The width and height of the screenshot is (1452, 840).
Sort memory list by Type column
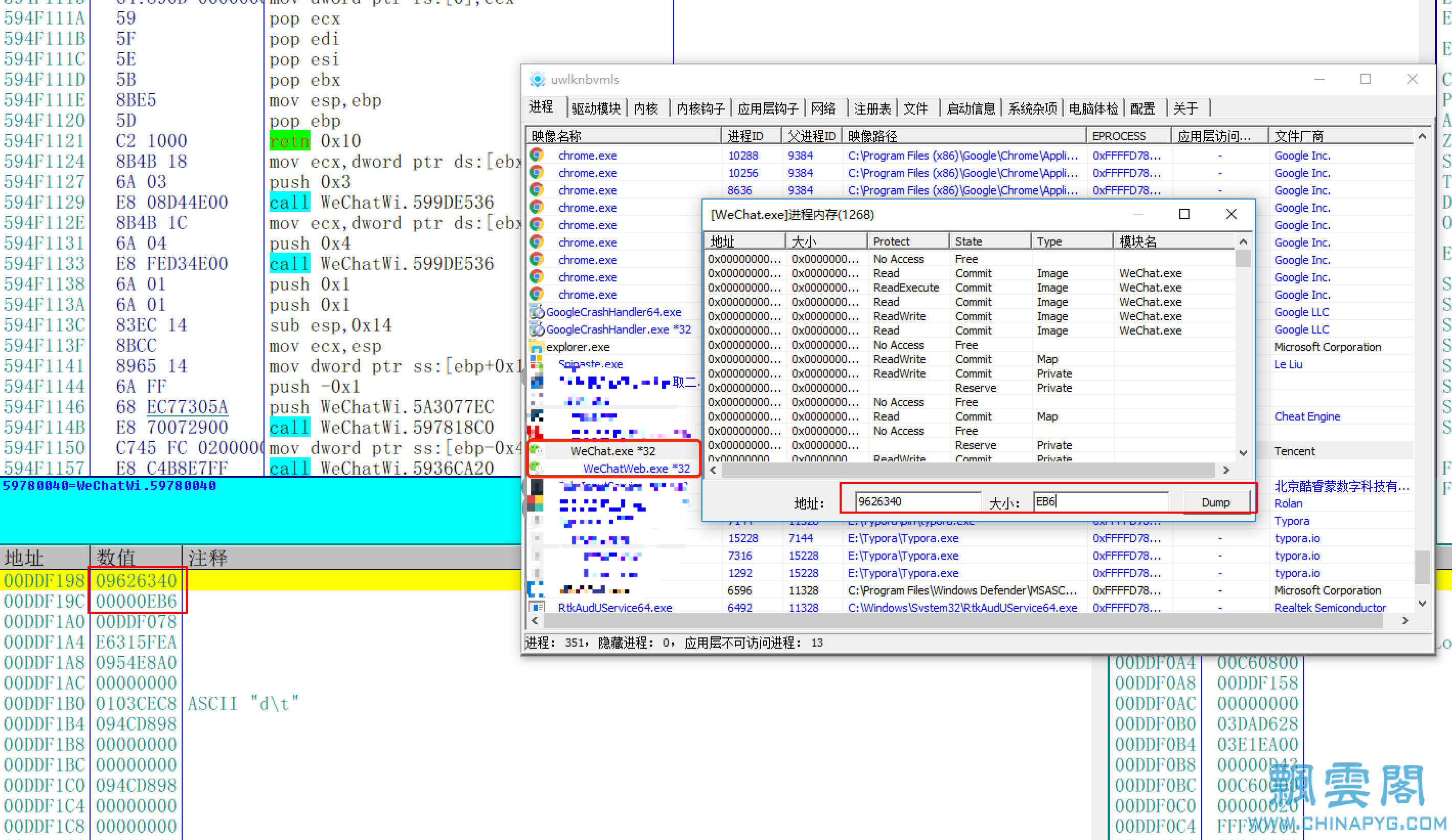tap(1072, 241)
